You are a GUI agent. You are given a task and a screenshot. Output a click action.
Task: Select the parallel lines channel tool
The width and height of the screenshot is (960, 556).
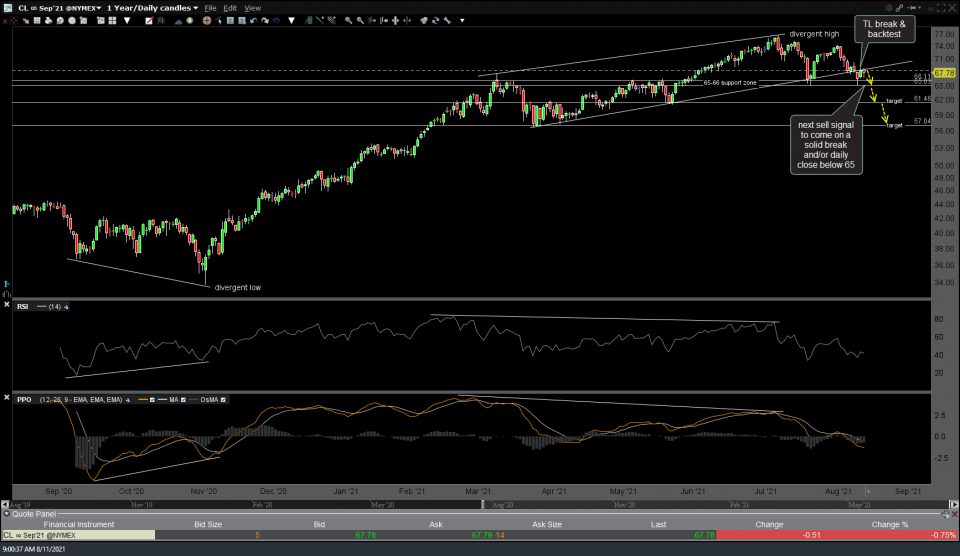331,21
